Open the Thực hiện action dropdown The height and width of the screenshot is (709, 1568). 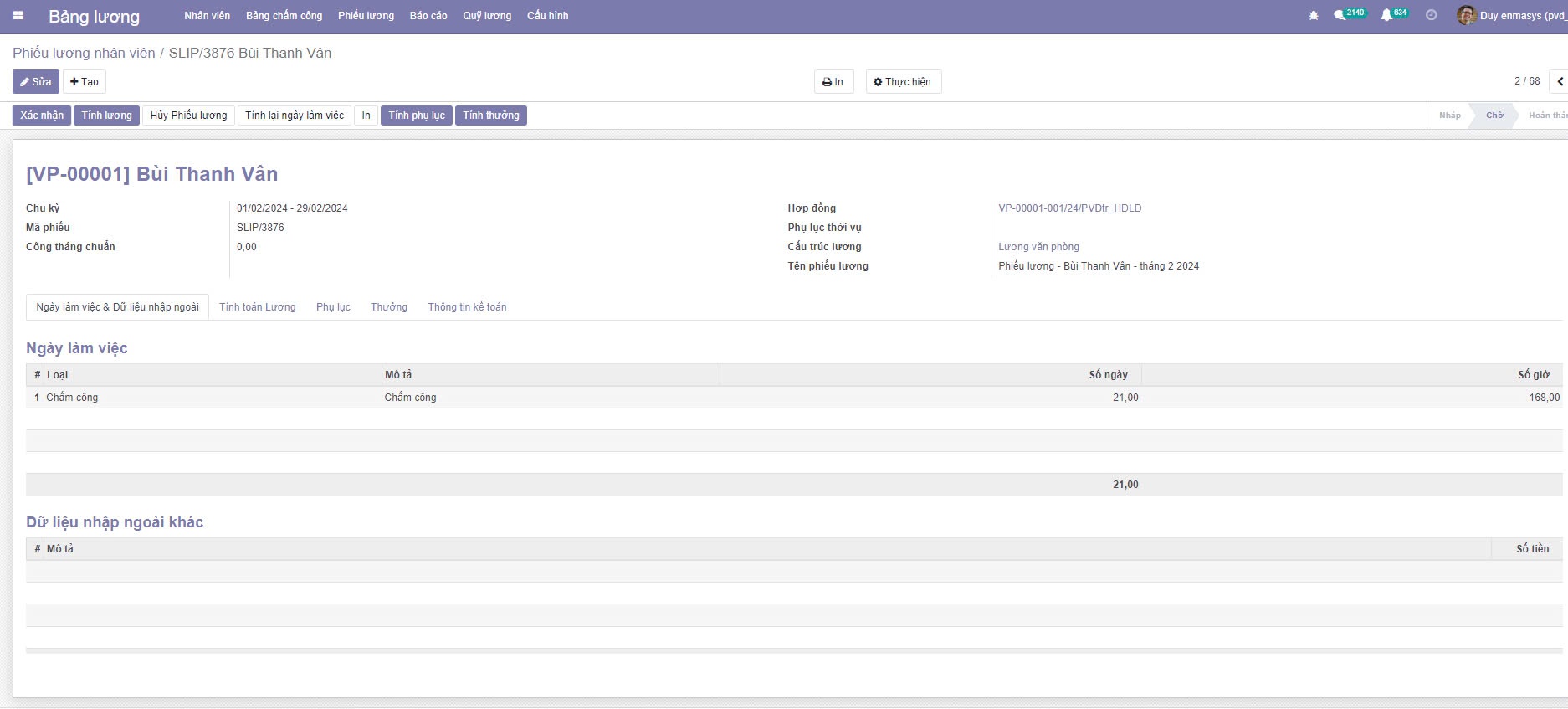click(902, 82)
